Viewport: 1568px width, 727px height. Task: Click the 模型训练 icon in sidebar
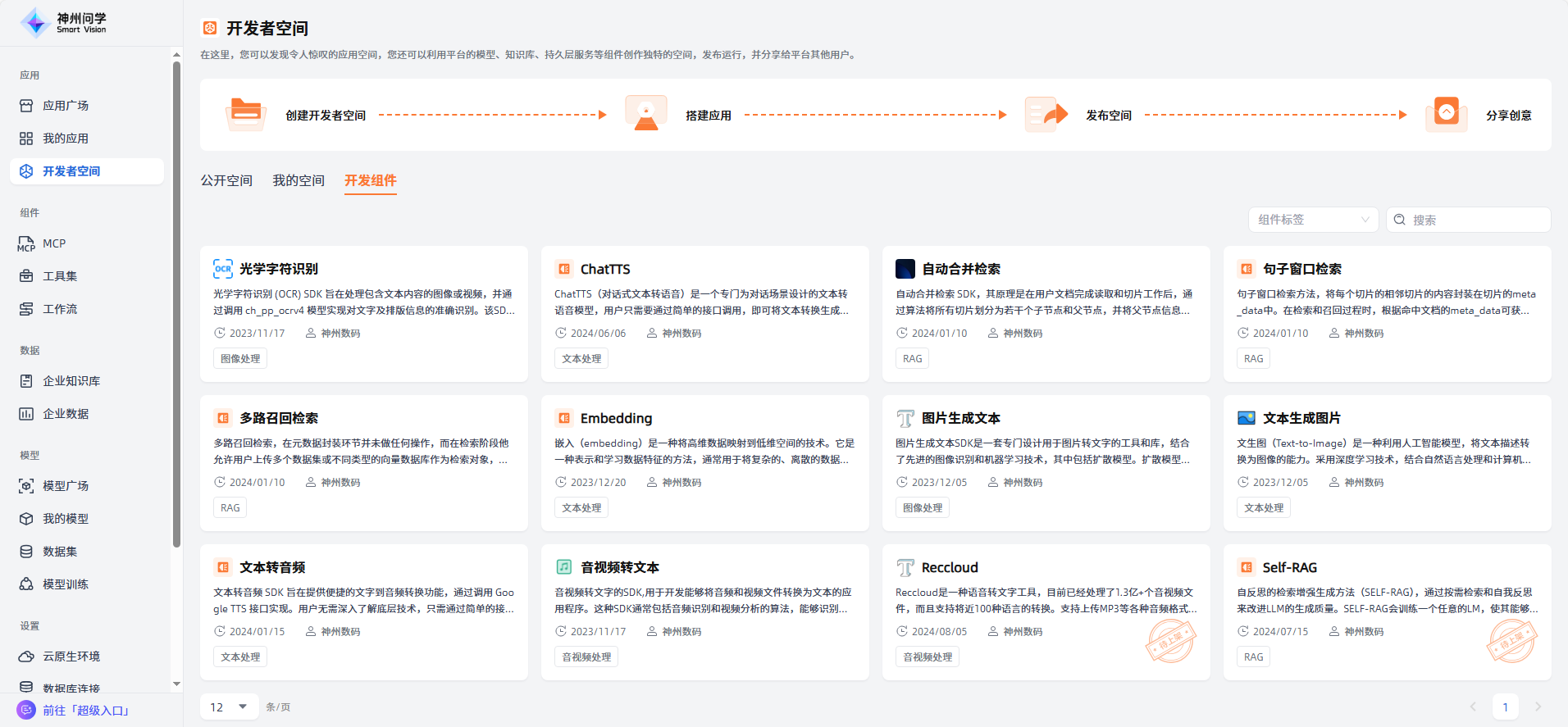tap(26, 584)
